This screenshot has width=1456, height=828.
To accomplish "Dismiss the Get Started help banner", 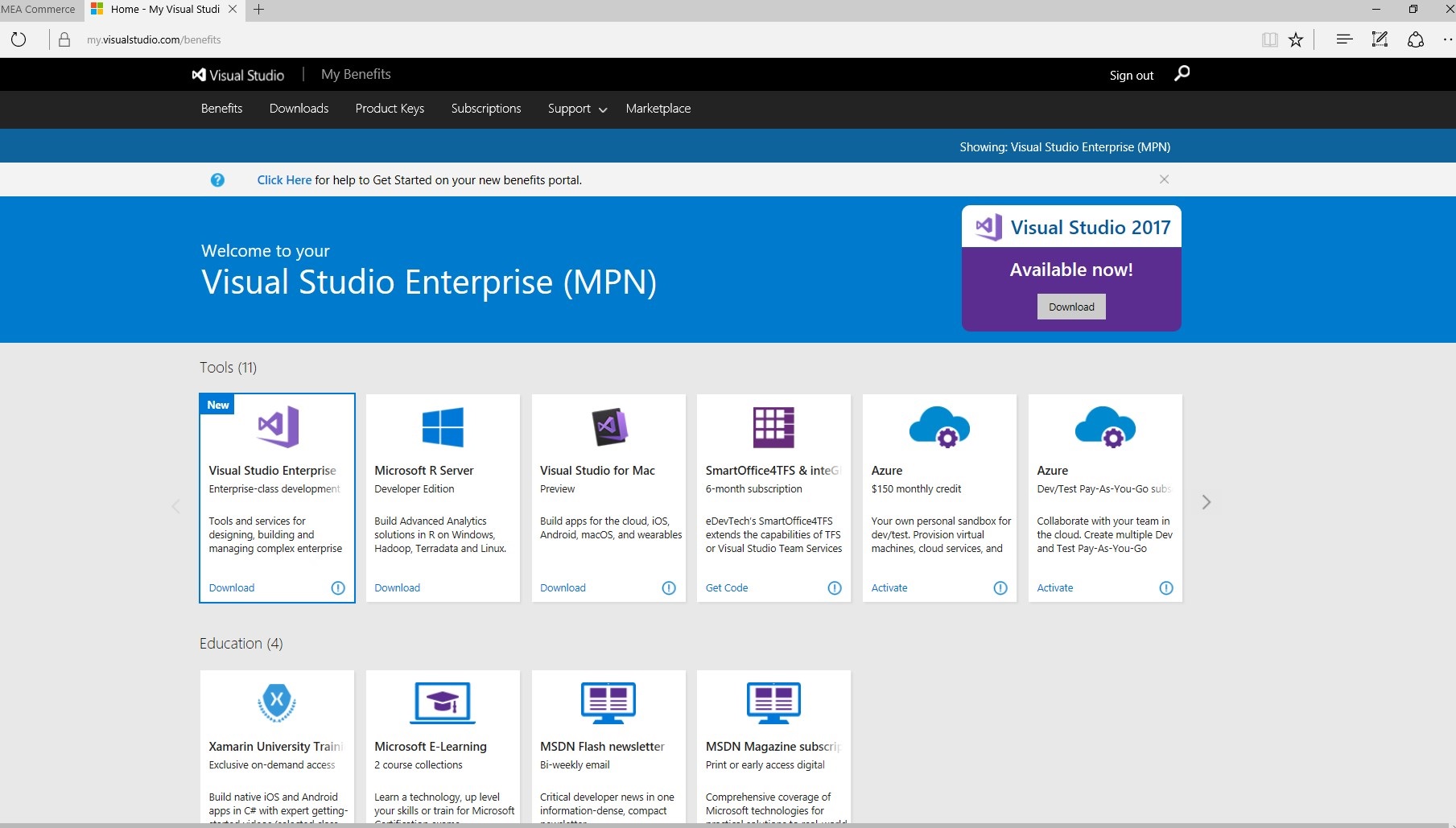I will pos(1164,179).
